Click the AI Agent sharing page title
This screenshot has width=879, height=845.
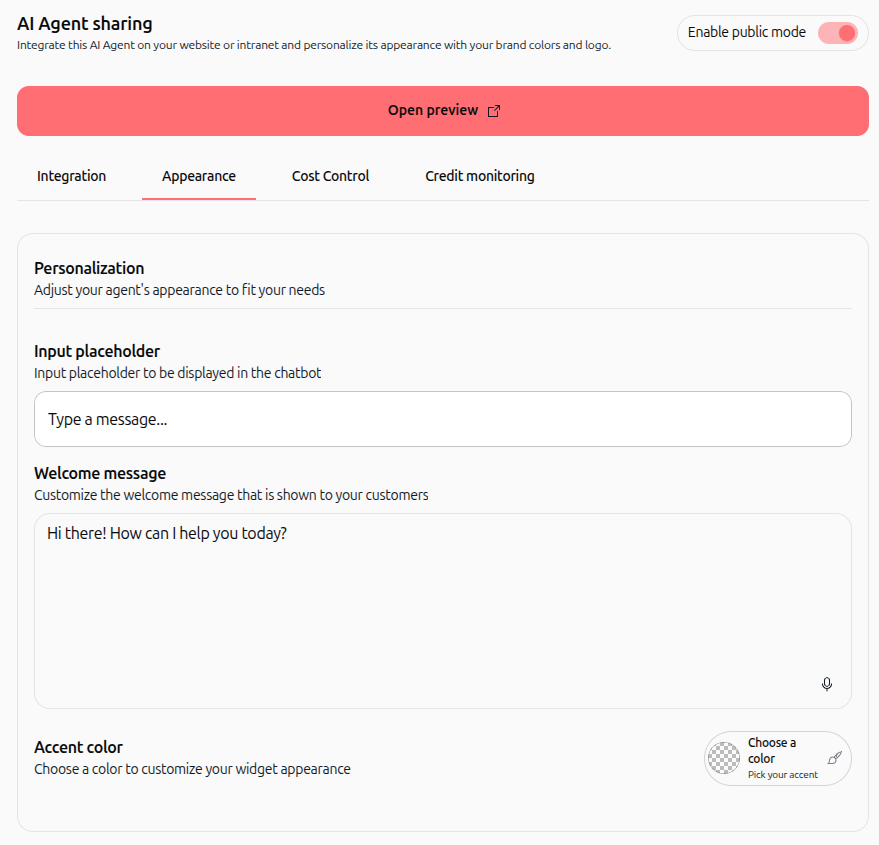(x=85, y=24)
